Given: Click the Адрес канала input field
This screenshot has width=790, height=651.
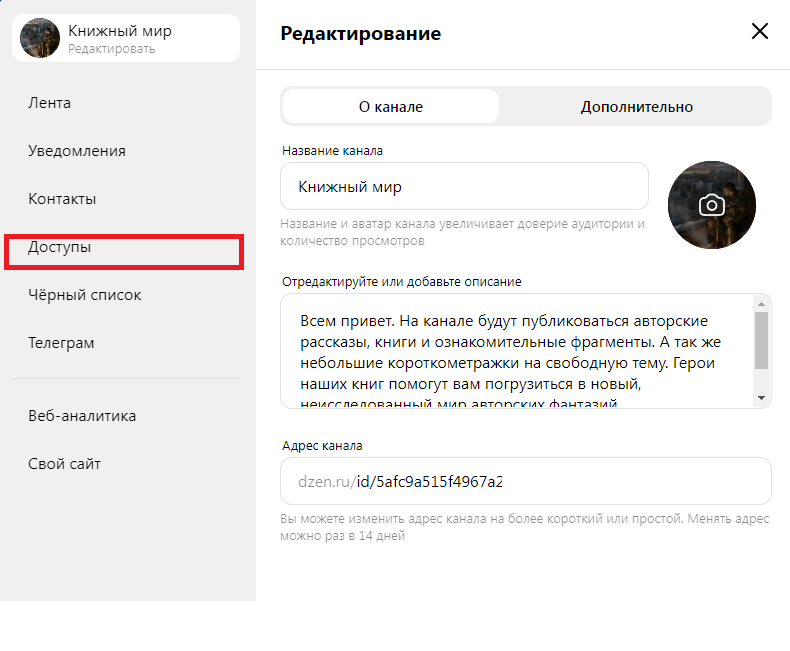Looking at the screenshot, I should [525, 481].
